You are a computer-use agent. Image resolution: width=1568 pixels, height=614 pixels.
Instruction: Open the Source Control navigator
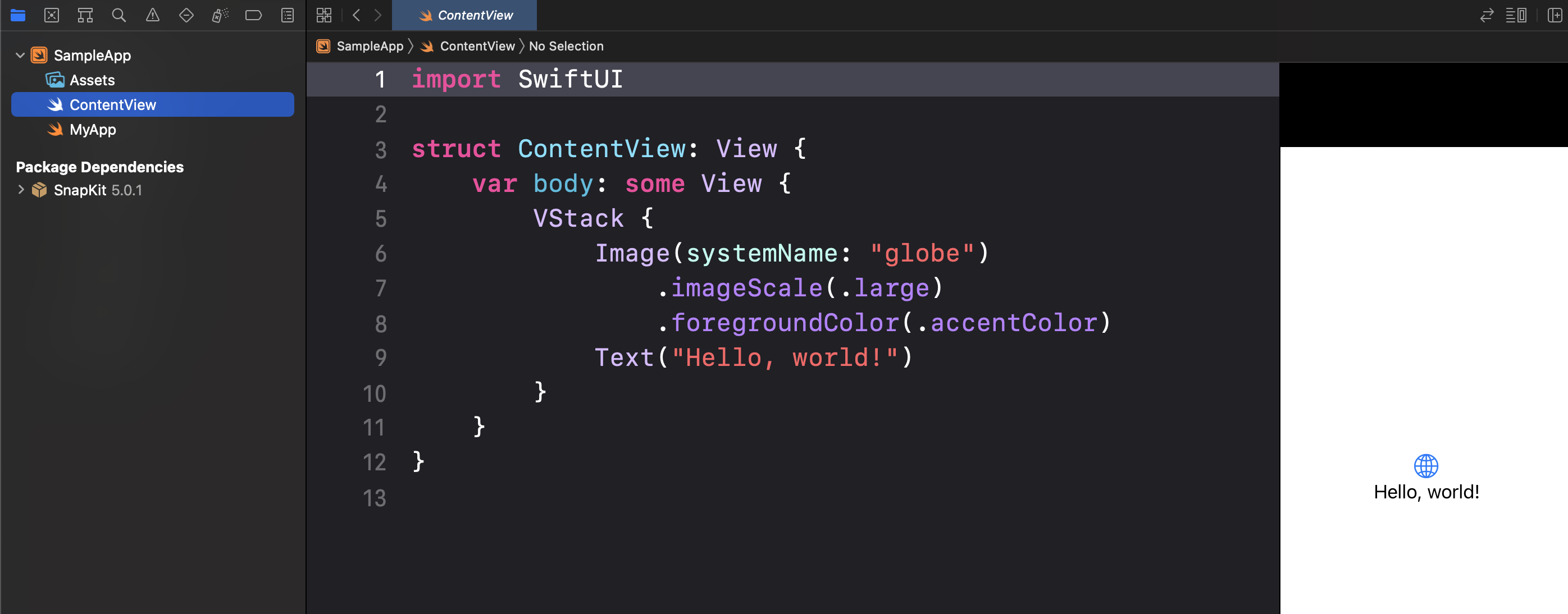click(52, 15)
